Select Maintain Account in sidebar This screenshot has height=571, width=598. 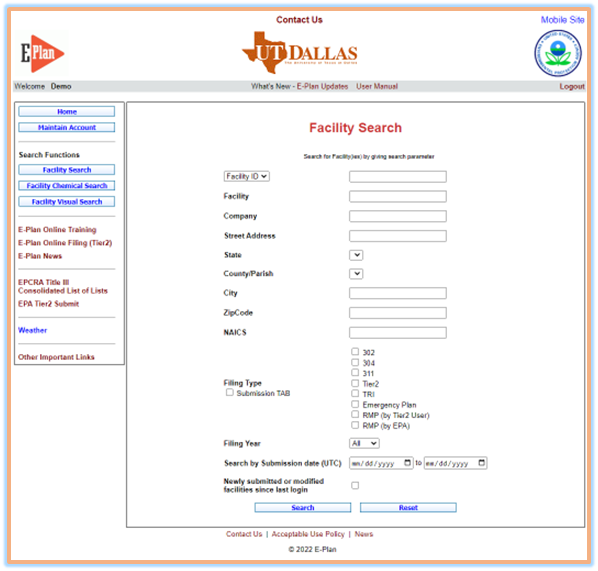tap(67, 127)
